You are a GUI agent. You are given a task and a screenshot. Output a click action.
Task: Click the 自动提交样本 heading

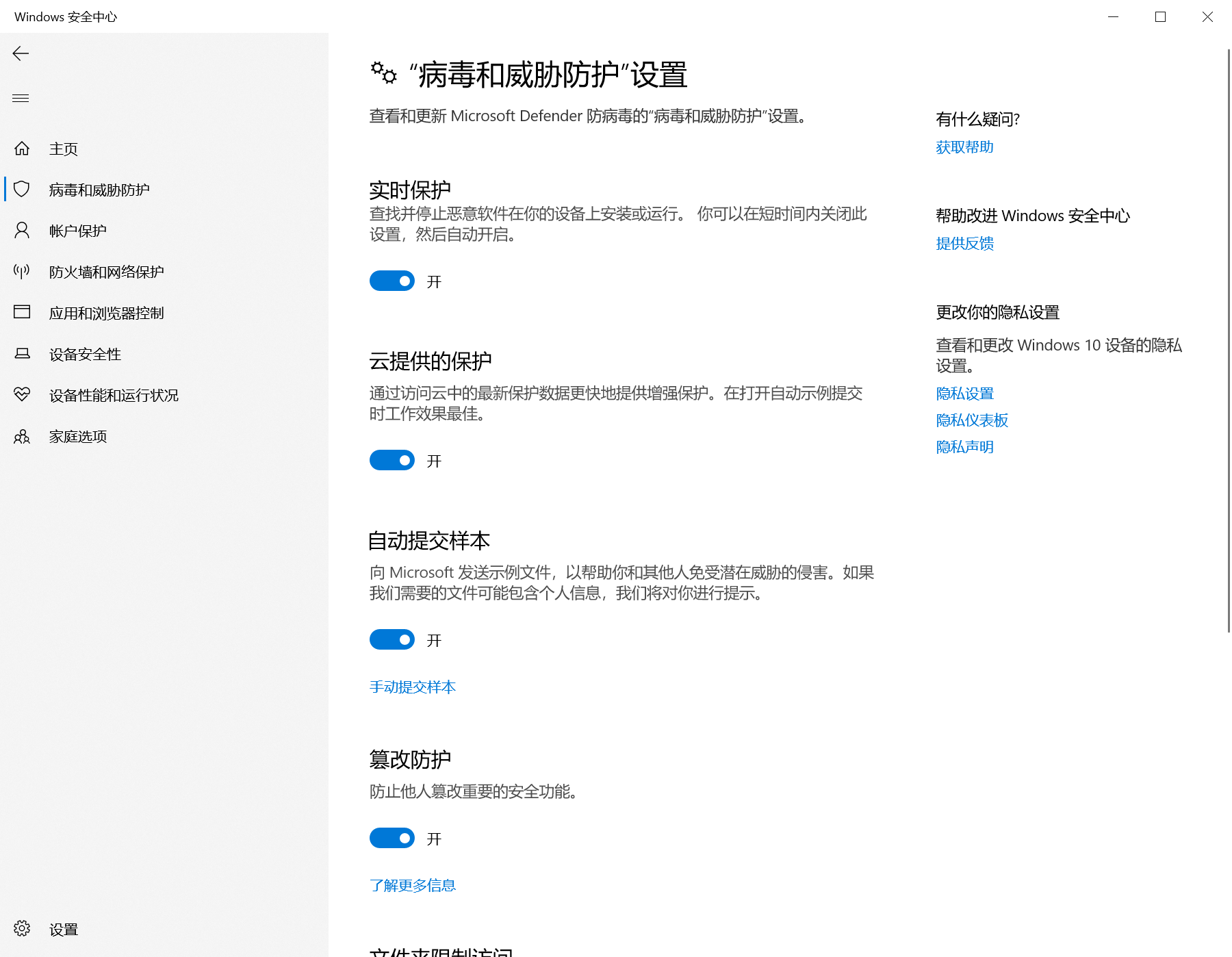coord(429,540)
